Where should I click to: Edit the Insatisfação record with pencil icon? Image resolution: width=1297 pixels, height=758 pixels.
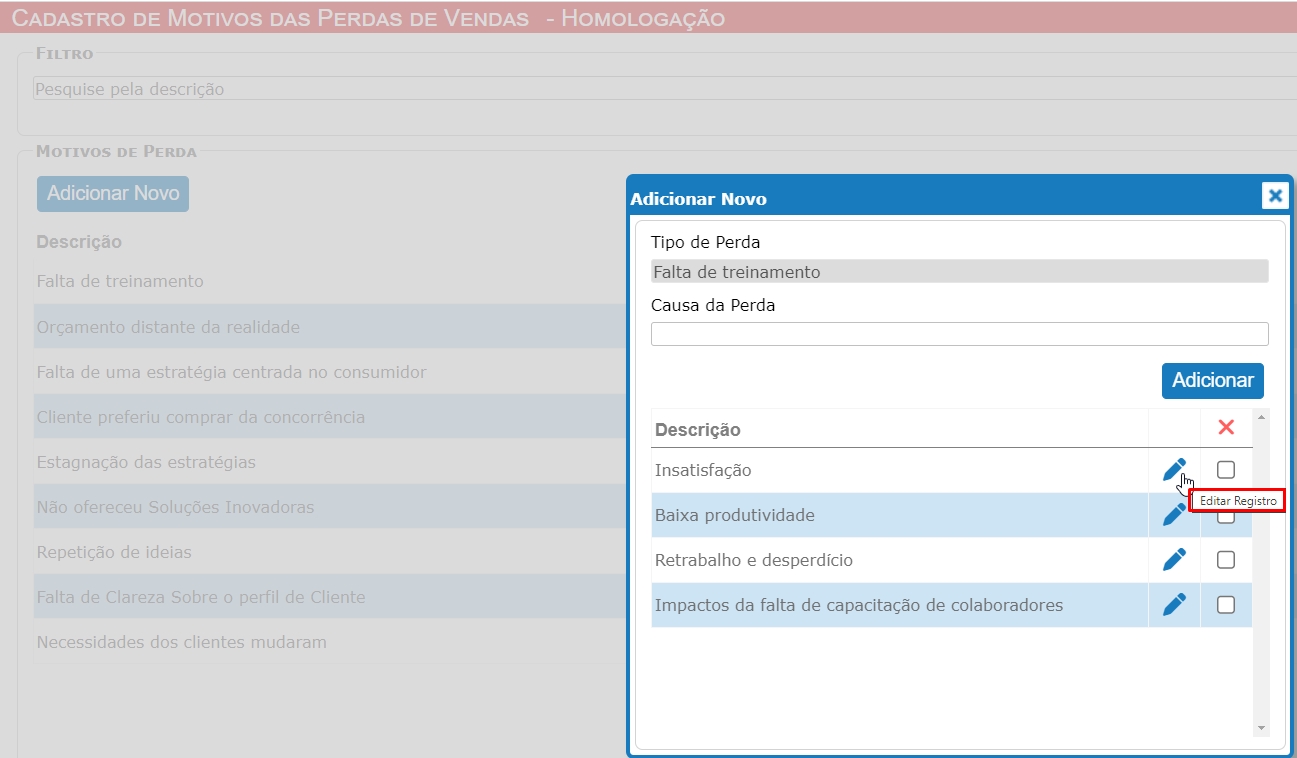pyautogui.click(x=1174, y=470)
